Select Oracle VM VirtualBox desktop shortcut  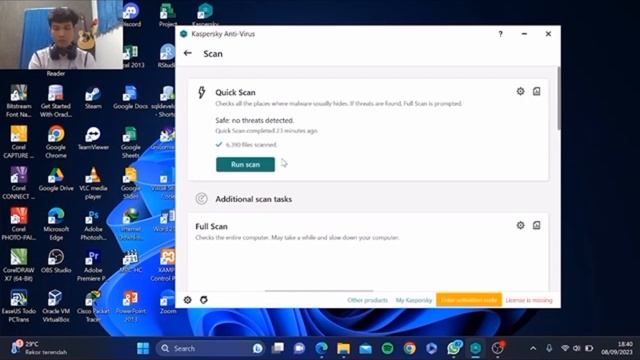click(x=56, y=306)
